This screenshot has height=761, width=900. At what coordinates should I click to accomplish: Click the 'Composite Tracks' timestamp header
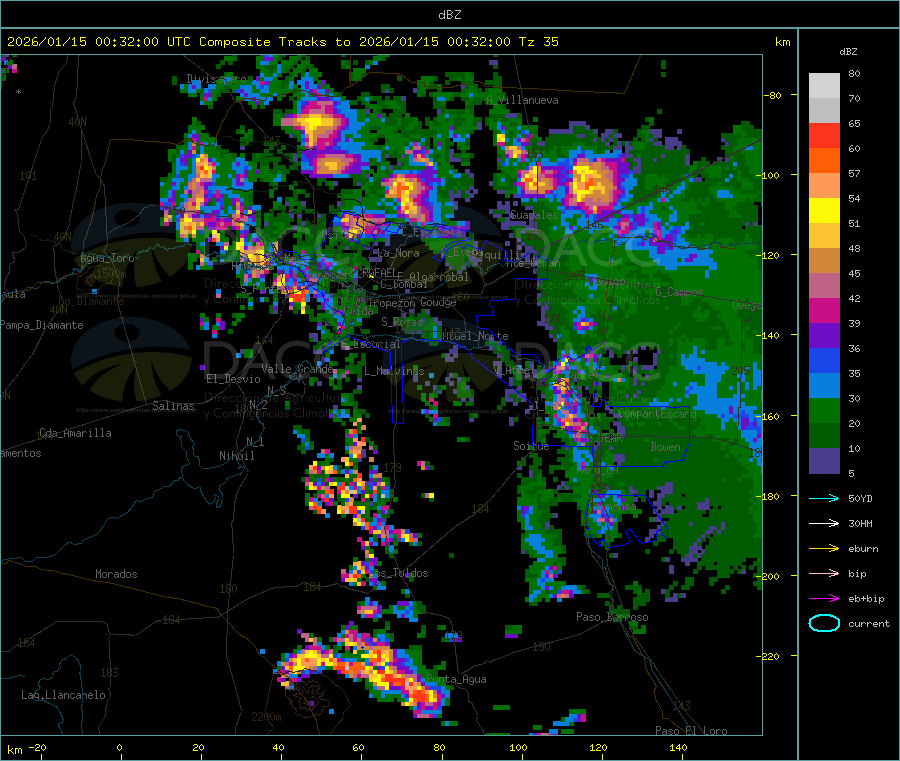tap(282, 42)
